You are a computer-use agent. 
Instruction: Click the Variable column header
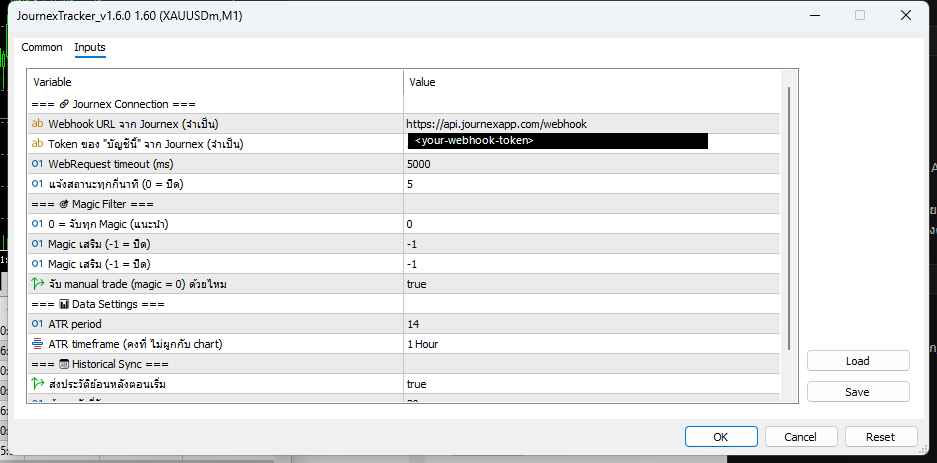click(x=215, y=82)
